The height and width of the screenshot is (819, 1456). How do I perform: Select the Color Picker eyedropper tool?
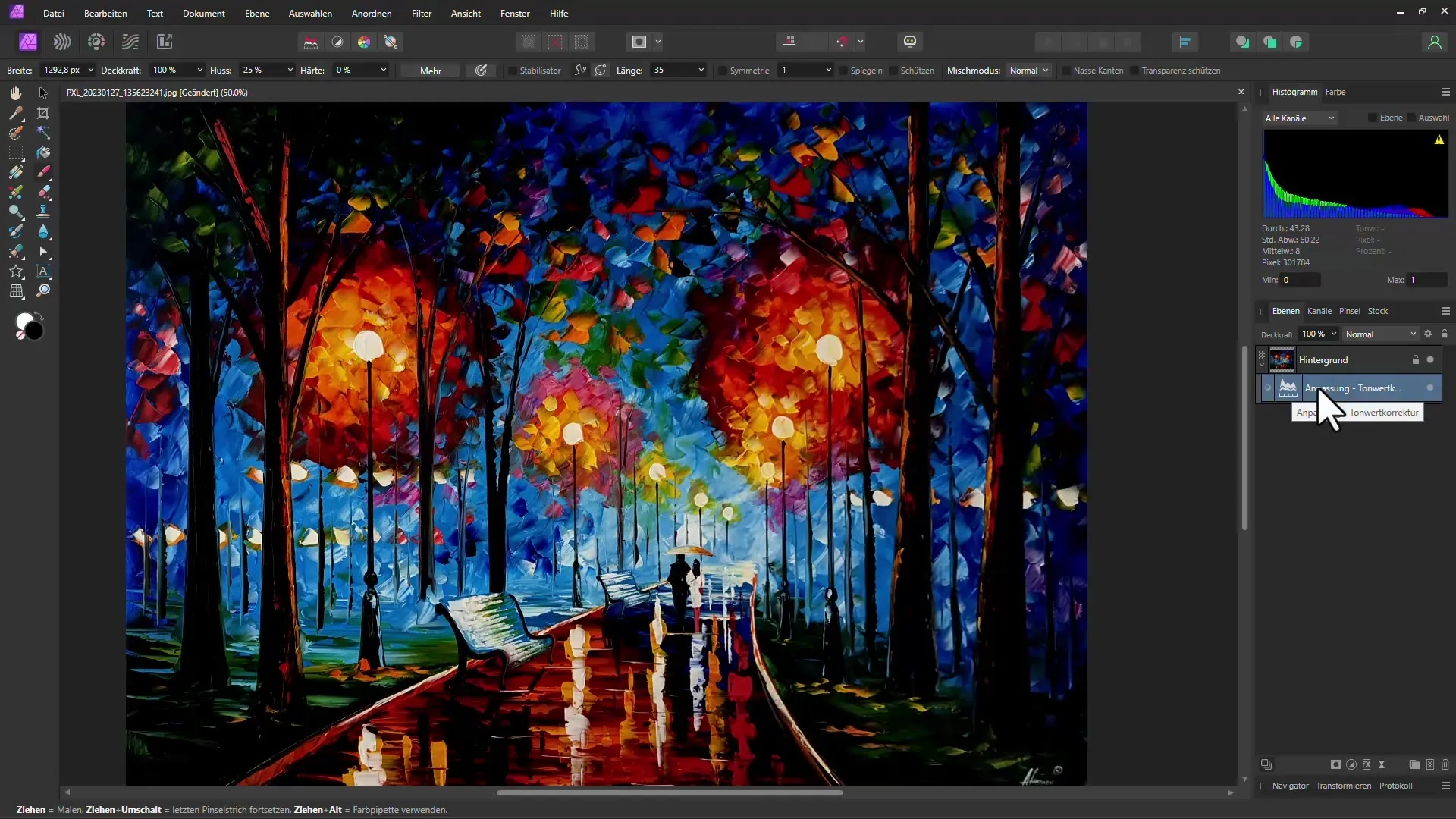15,113
